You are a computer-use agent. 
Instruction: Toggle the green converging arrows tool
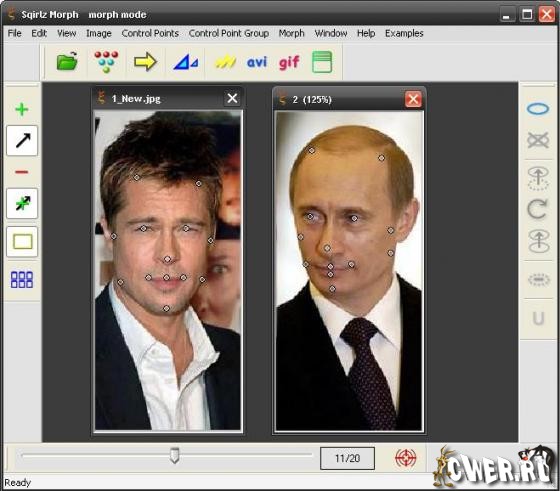coord(22,203)
